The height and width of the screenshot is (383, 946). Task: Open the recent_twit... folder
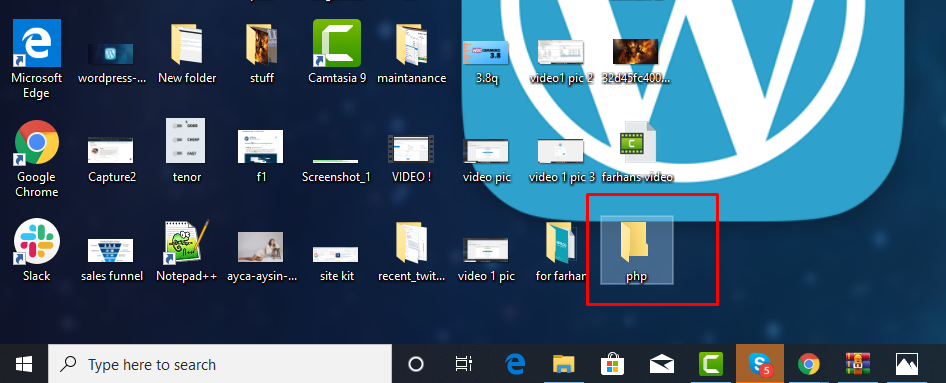tap(411, 243)
